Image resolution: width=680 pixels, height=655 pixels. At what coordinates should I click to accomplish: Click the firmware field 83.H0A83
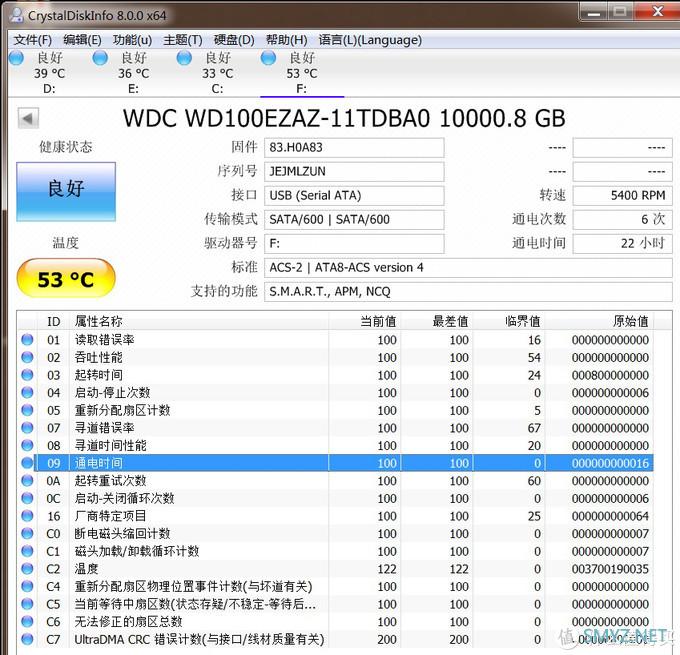pos(354,147)
